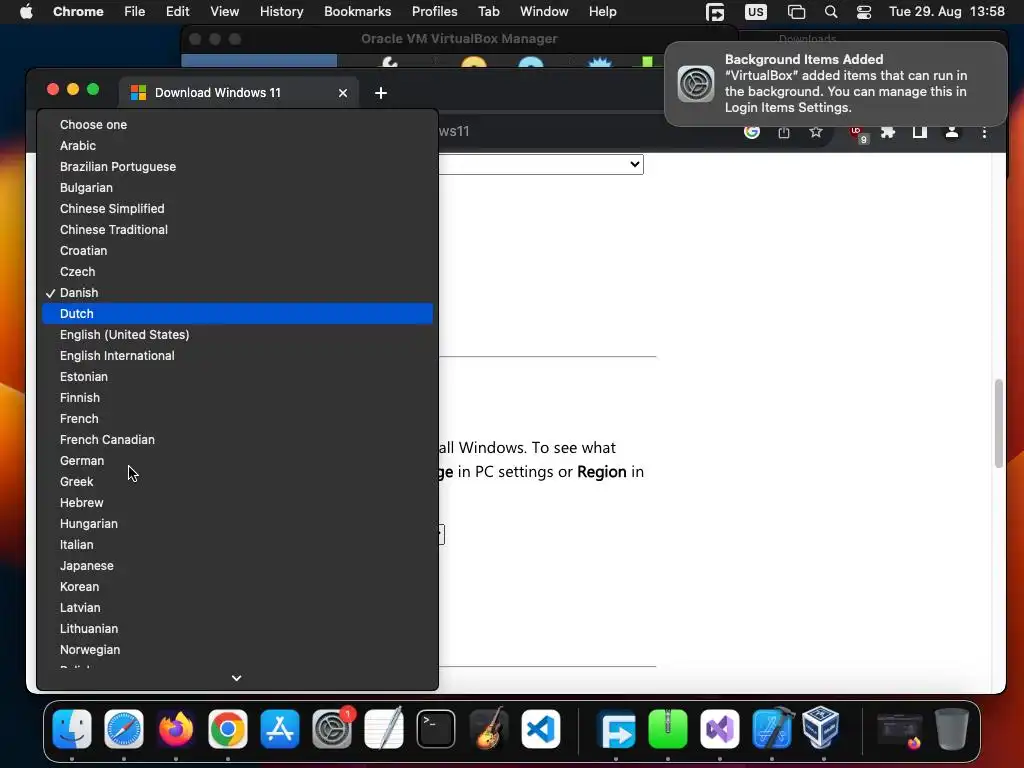Open TextEdit from the Dock
1024x768 pixels.
tap(384, 729)
